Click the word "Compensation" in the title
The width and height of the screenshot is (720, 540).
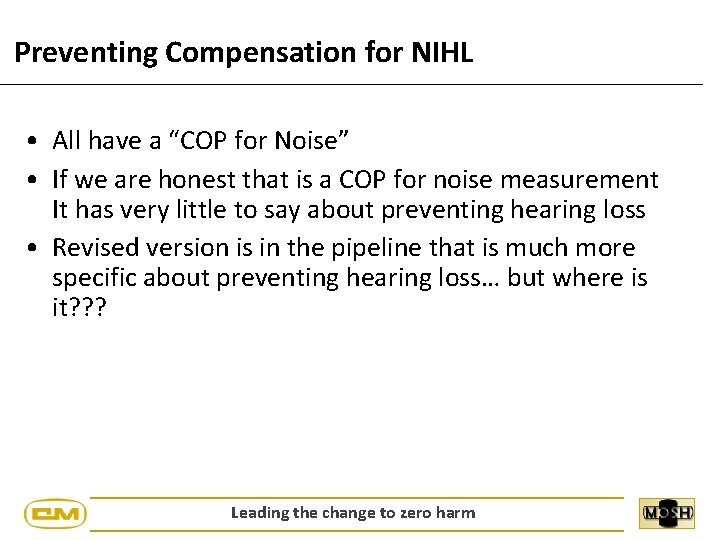(x=261, y=53)
